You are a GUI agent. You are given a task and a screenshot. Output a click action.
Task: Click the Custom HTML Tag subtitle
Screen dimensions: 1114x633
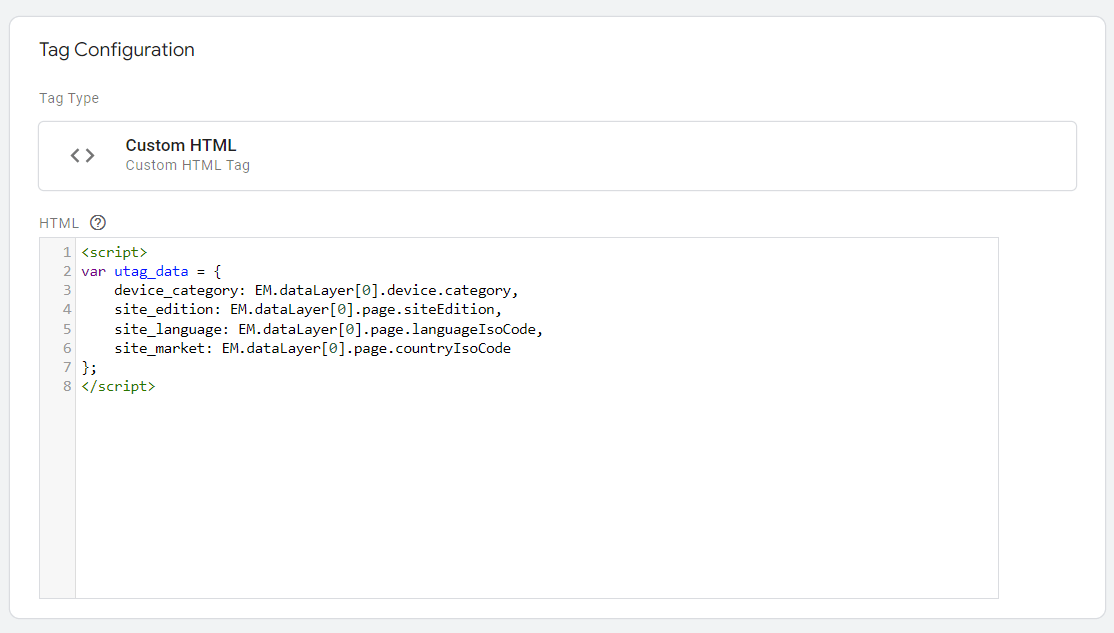(x=188, y=166)
